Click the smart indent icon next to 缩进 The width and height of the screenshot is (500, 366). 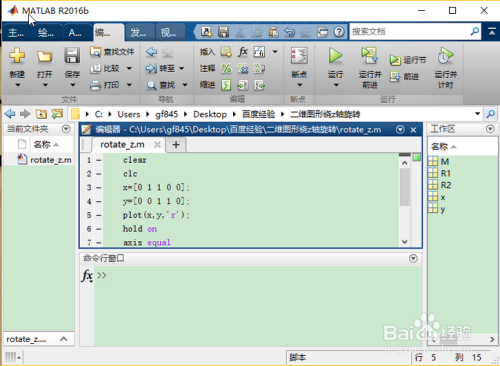(x=226, y=85)
